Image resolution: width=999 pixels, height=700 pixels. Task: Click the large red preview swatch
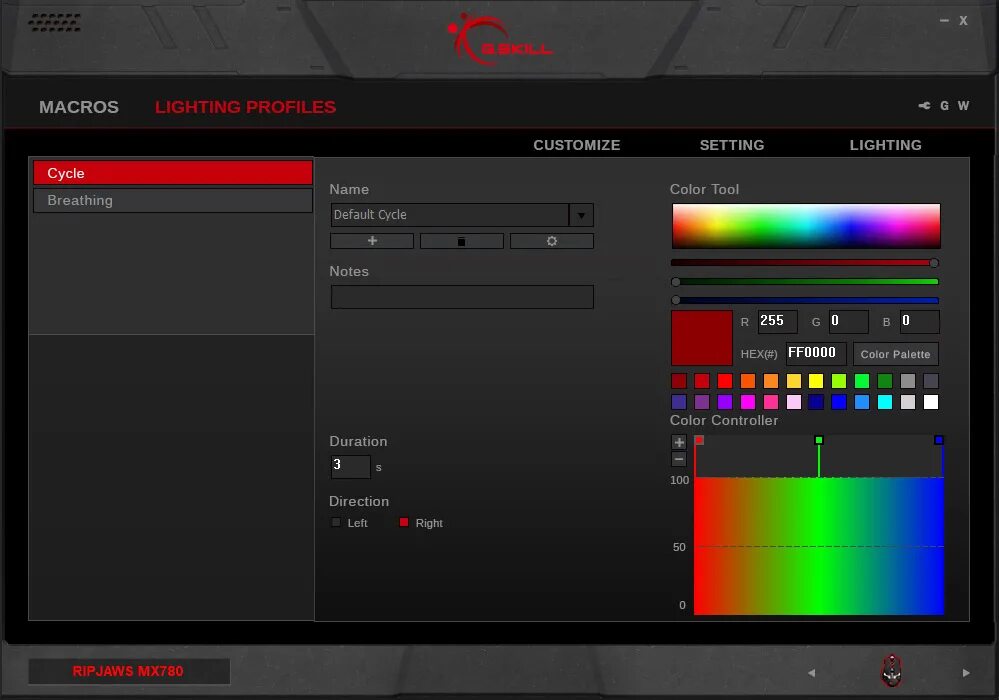(701, 338)
